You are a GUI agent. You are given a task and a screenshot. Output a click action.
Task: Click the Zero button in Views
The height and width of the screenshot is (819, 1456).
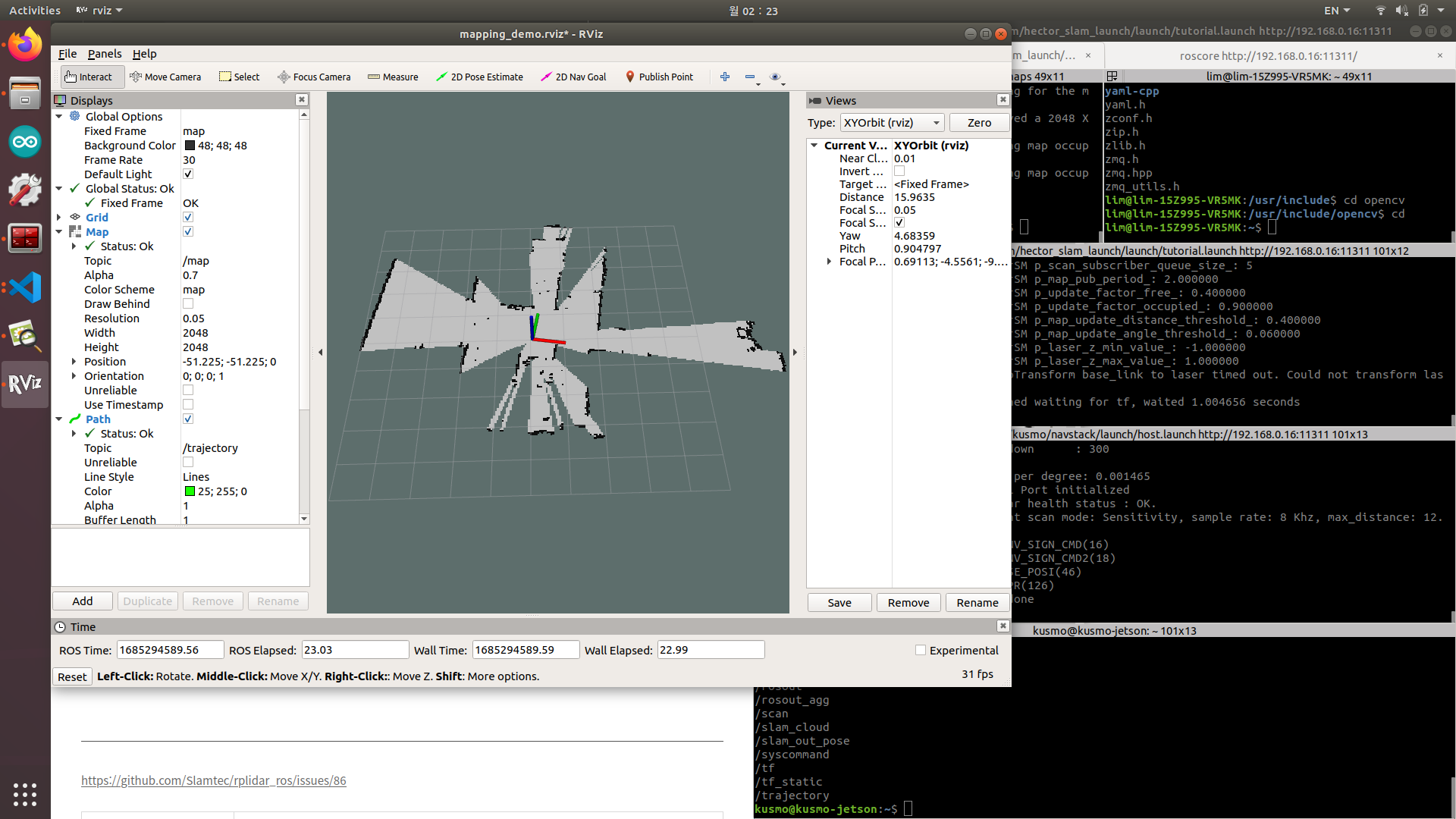[978, 123]
